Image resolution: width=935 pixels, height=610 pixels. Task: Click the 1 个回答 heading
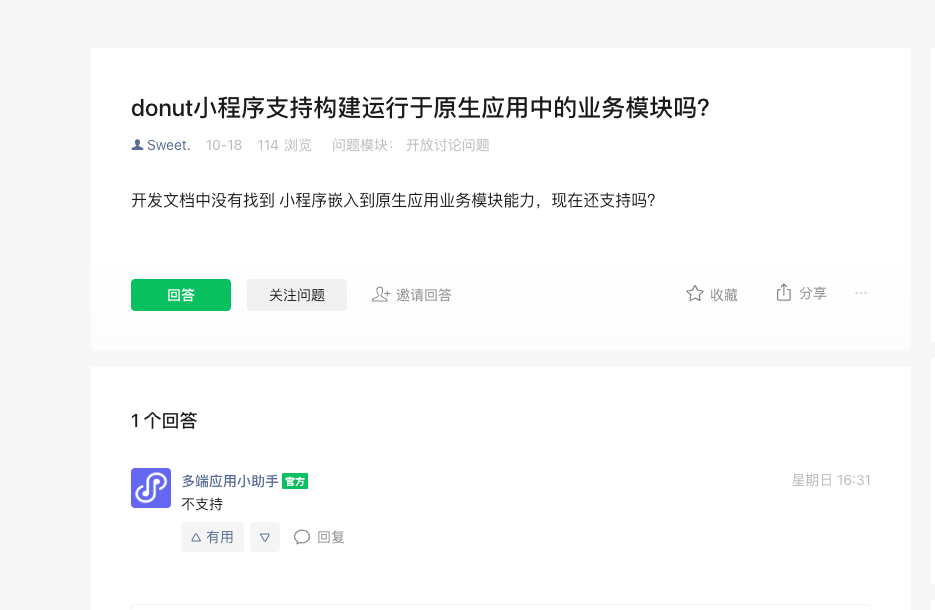coord(164,421)
